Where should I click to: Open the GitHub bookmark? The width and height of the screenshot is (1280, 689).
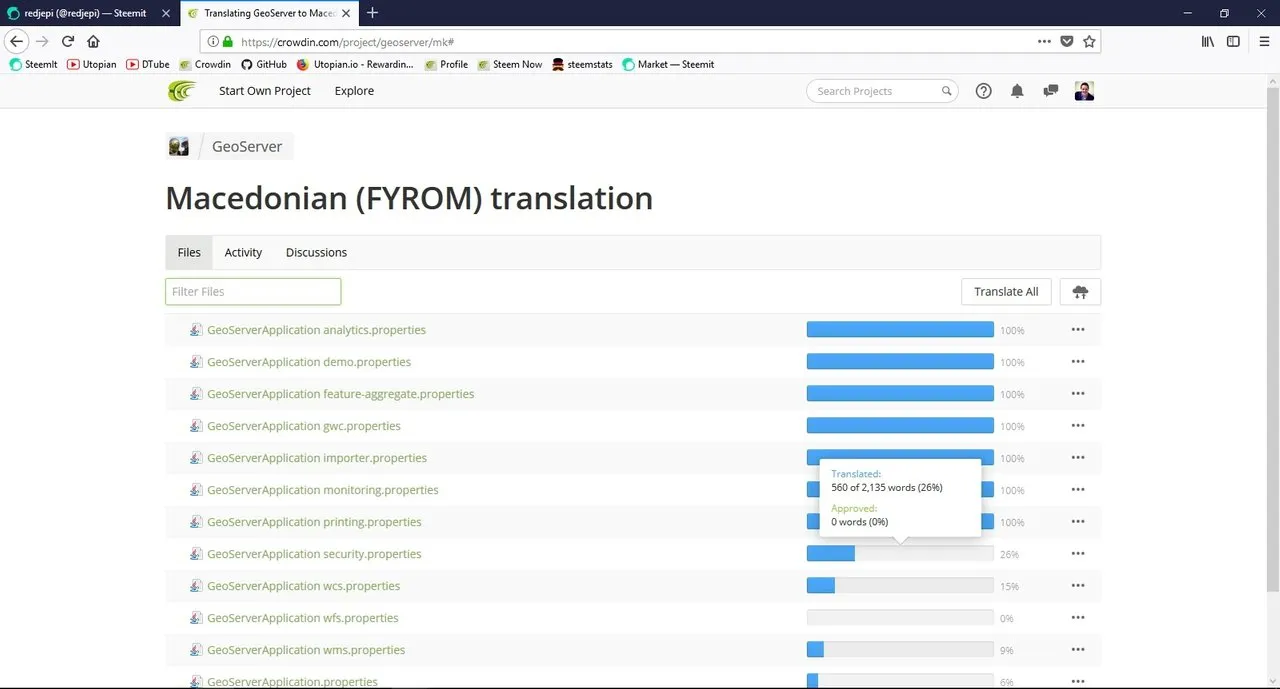pyautogui.click(x=264, y=64)
